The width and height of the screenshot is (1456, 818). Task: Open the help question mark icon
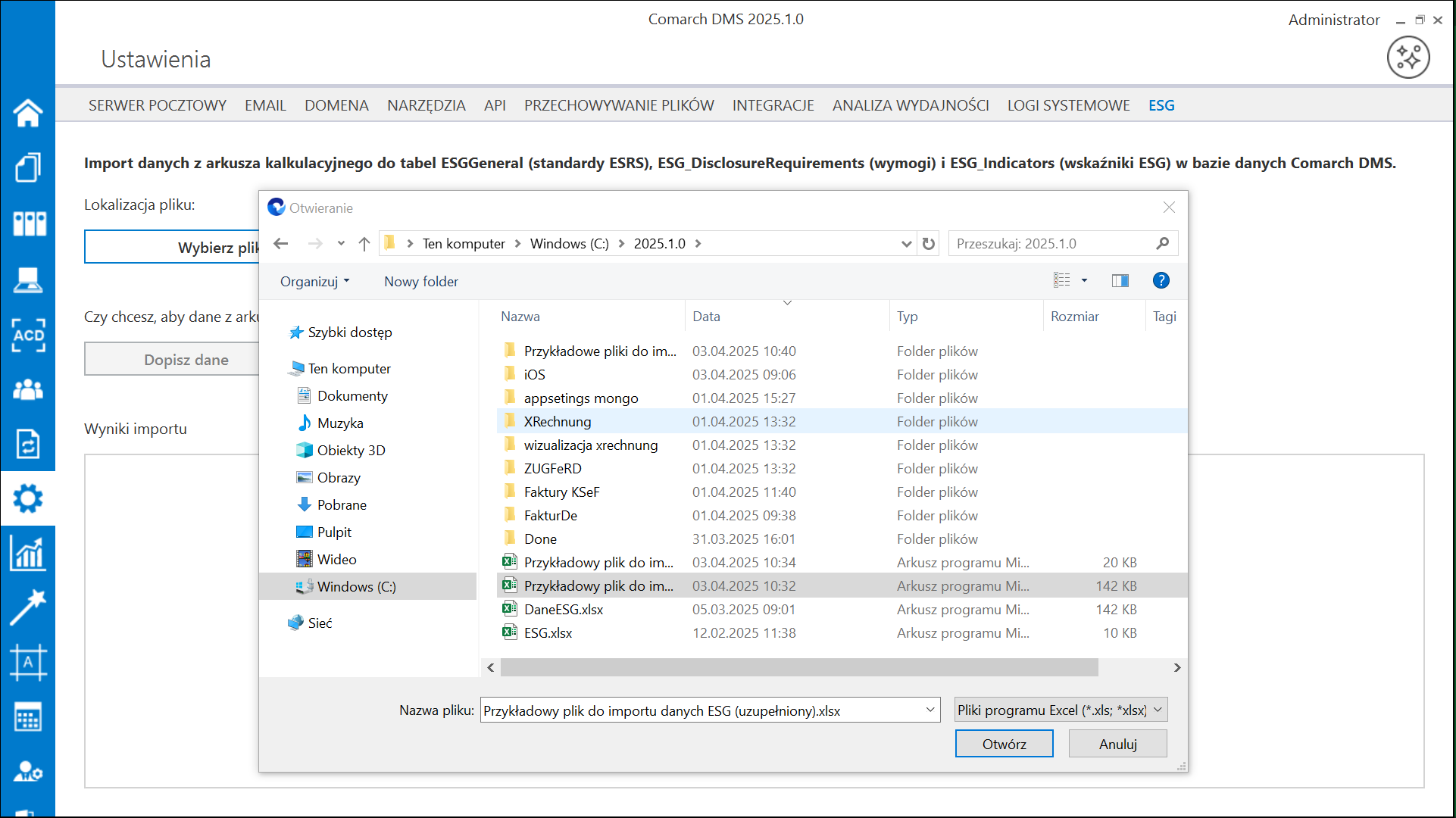pyautogui.click(x=1161, y=280)
